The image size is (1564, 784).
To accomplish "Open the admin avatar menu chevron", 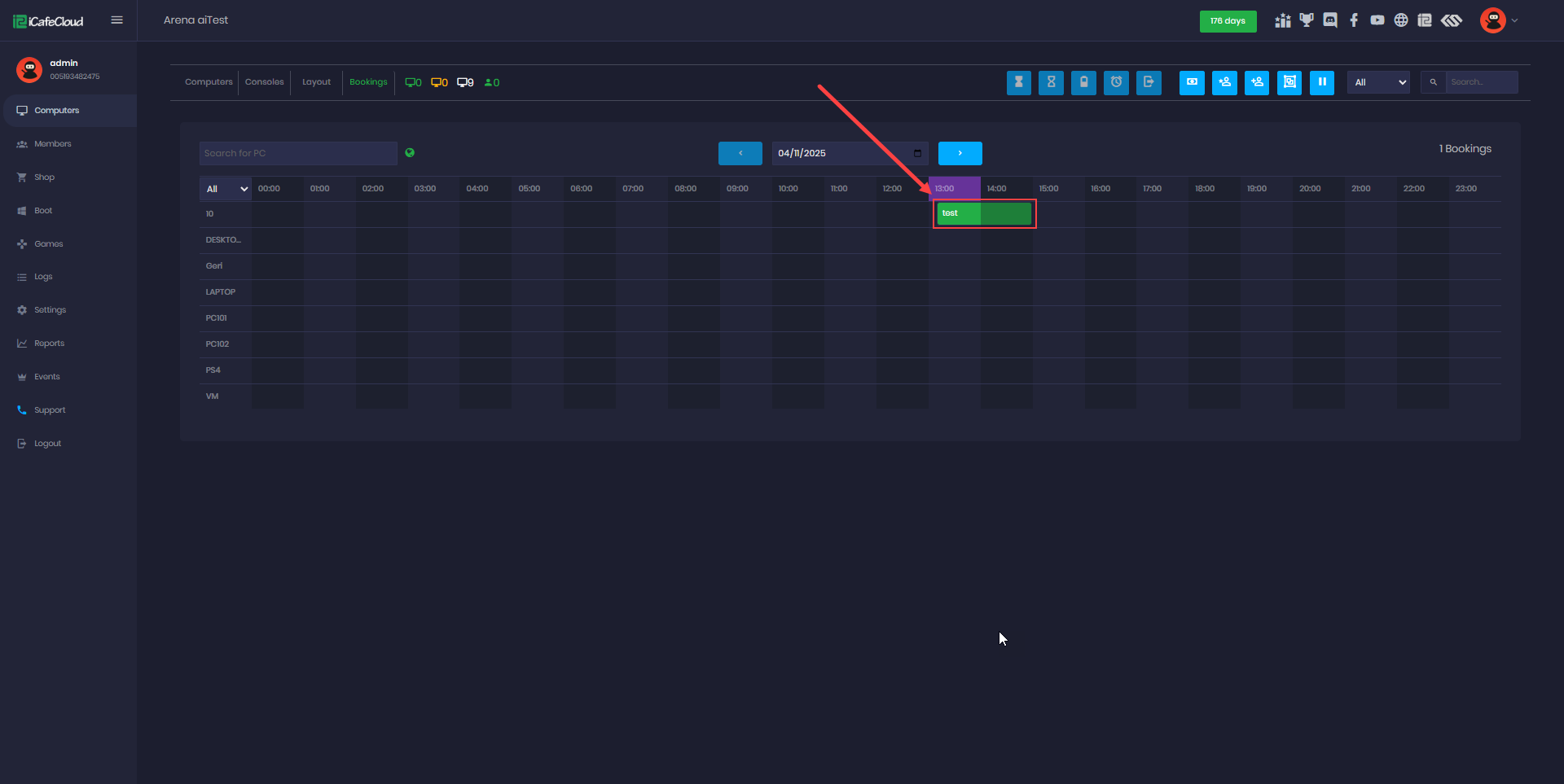I will click(x=1514, y=21).
